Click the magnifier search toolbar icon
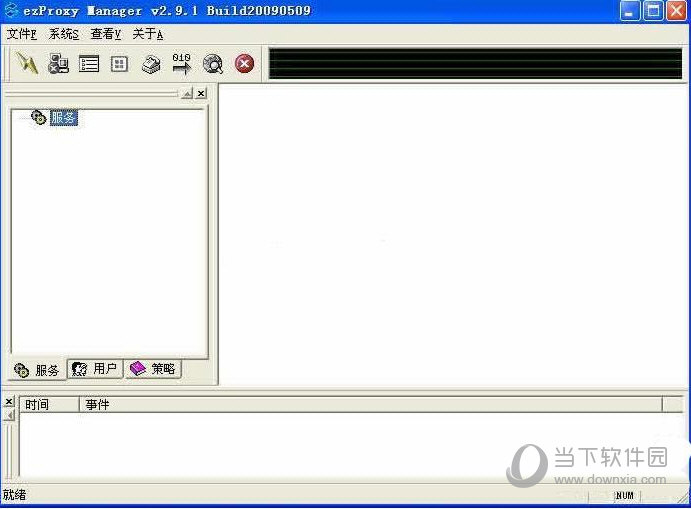The image size is (691, 509). (x=213, y=64)
